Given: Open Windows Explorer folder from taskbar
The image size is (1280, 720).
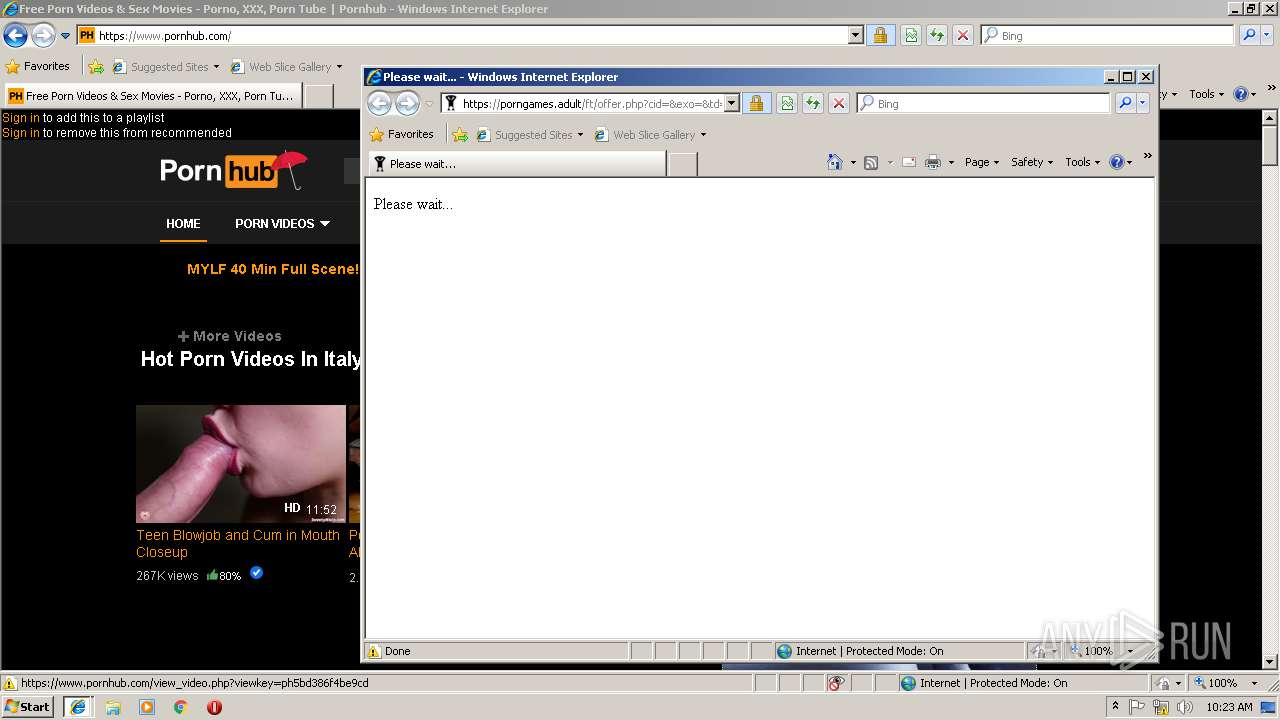Looking at the screenshot, I should 113,707.
